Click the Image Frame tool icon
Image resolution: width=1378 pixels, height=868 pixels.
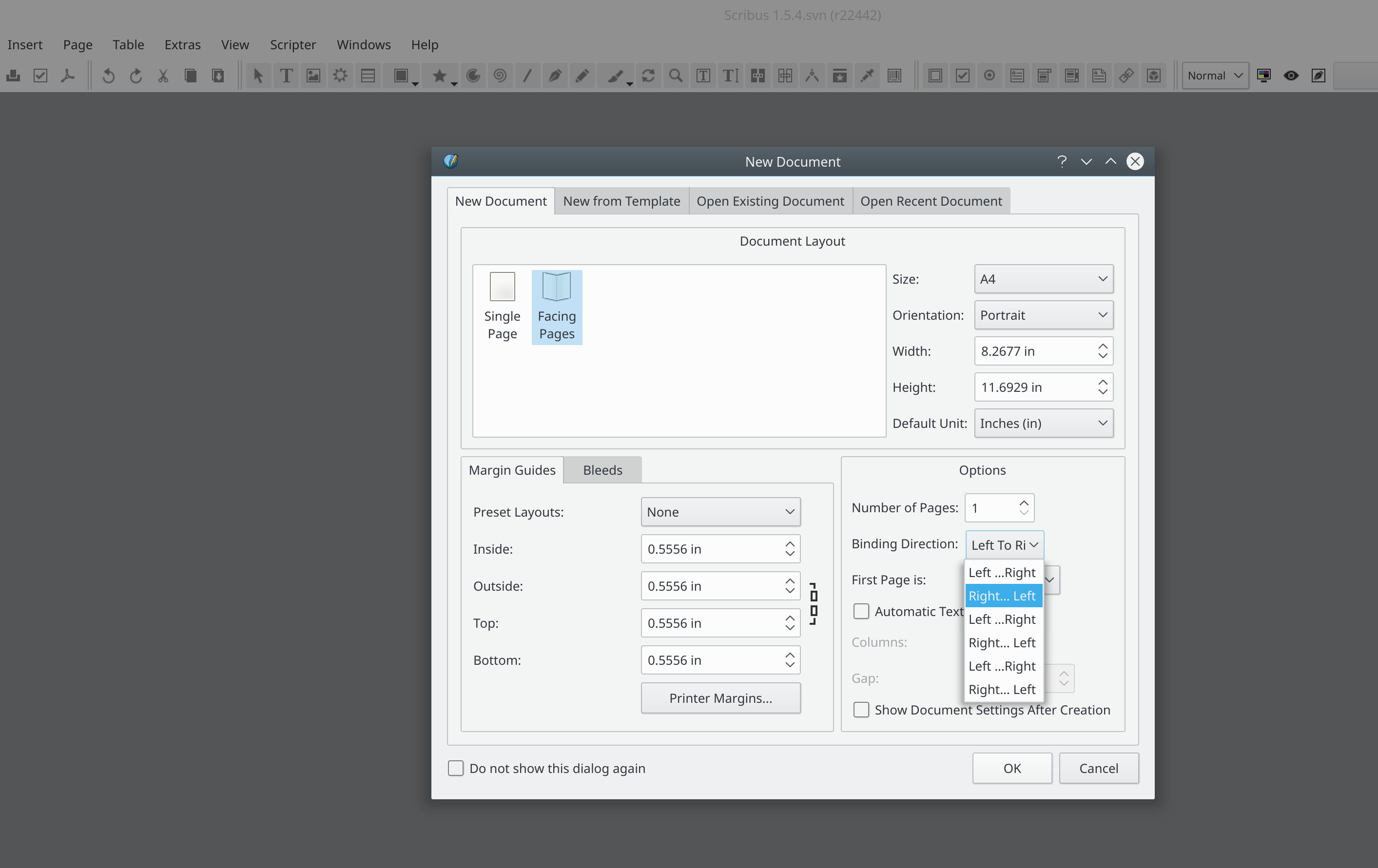click(313, 76)
